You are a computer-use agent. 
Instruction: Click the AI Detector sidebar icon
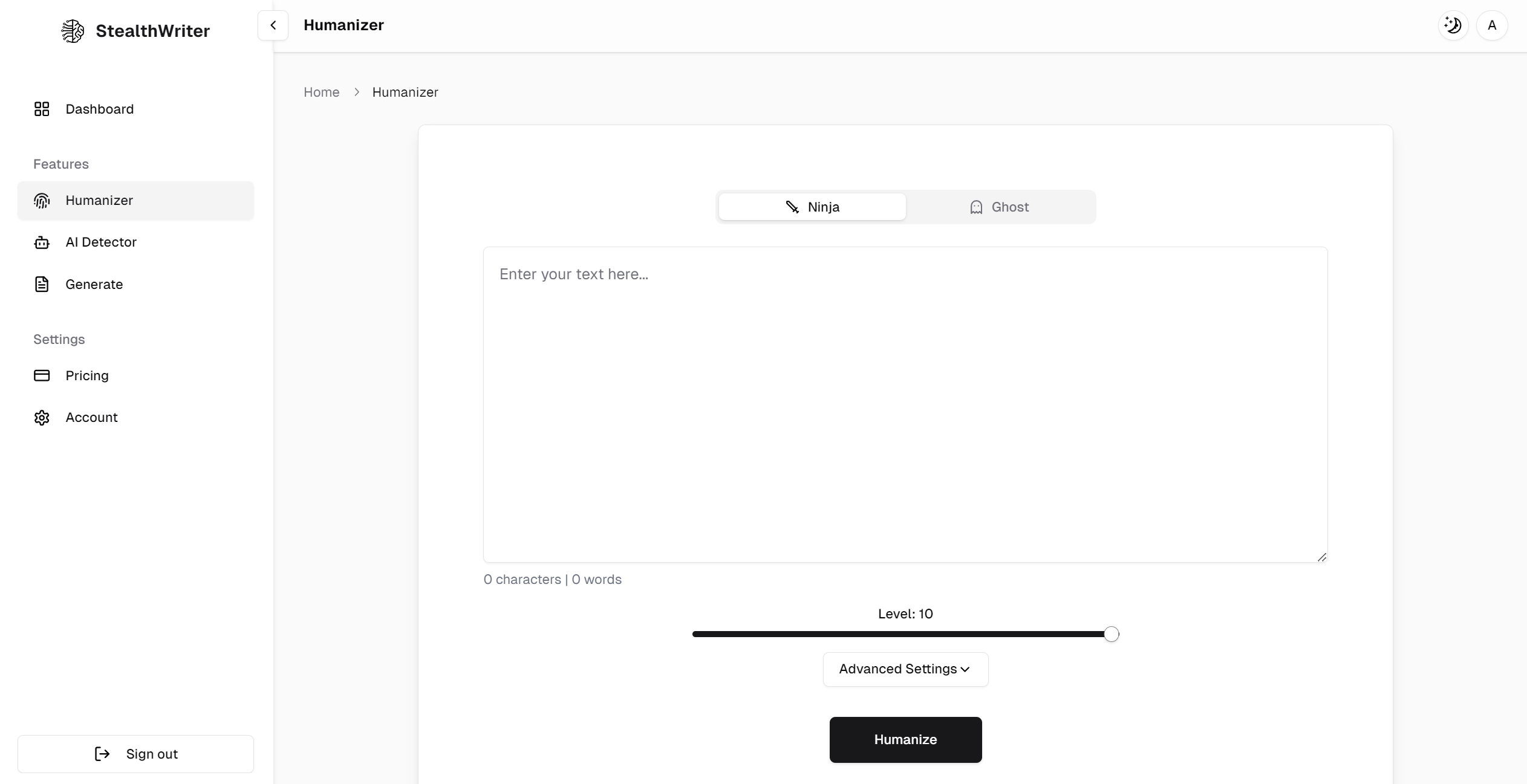pyautogui.click(x=40, y=242)
